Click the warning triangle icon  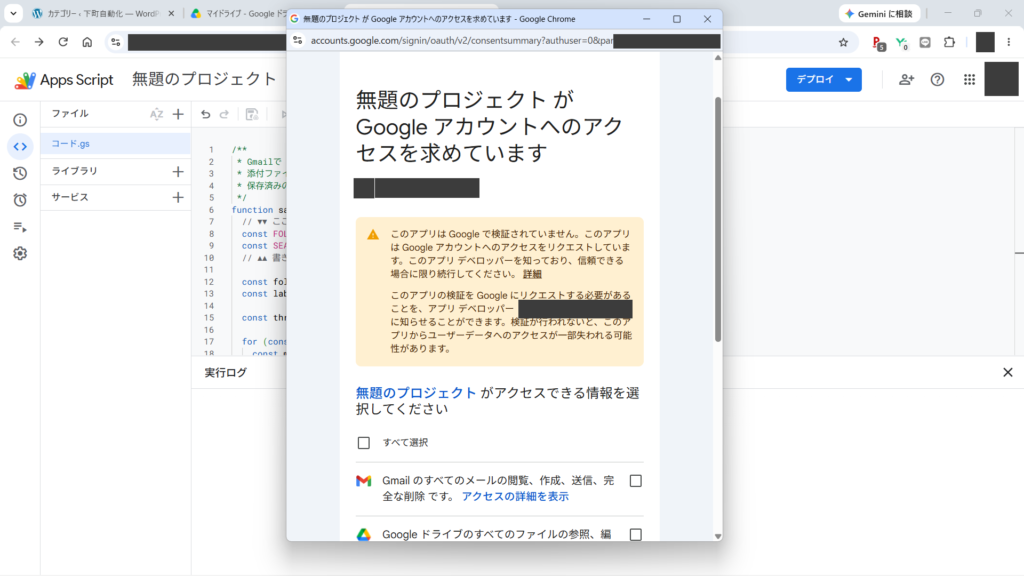373,234
